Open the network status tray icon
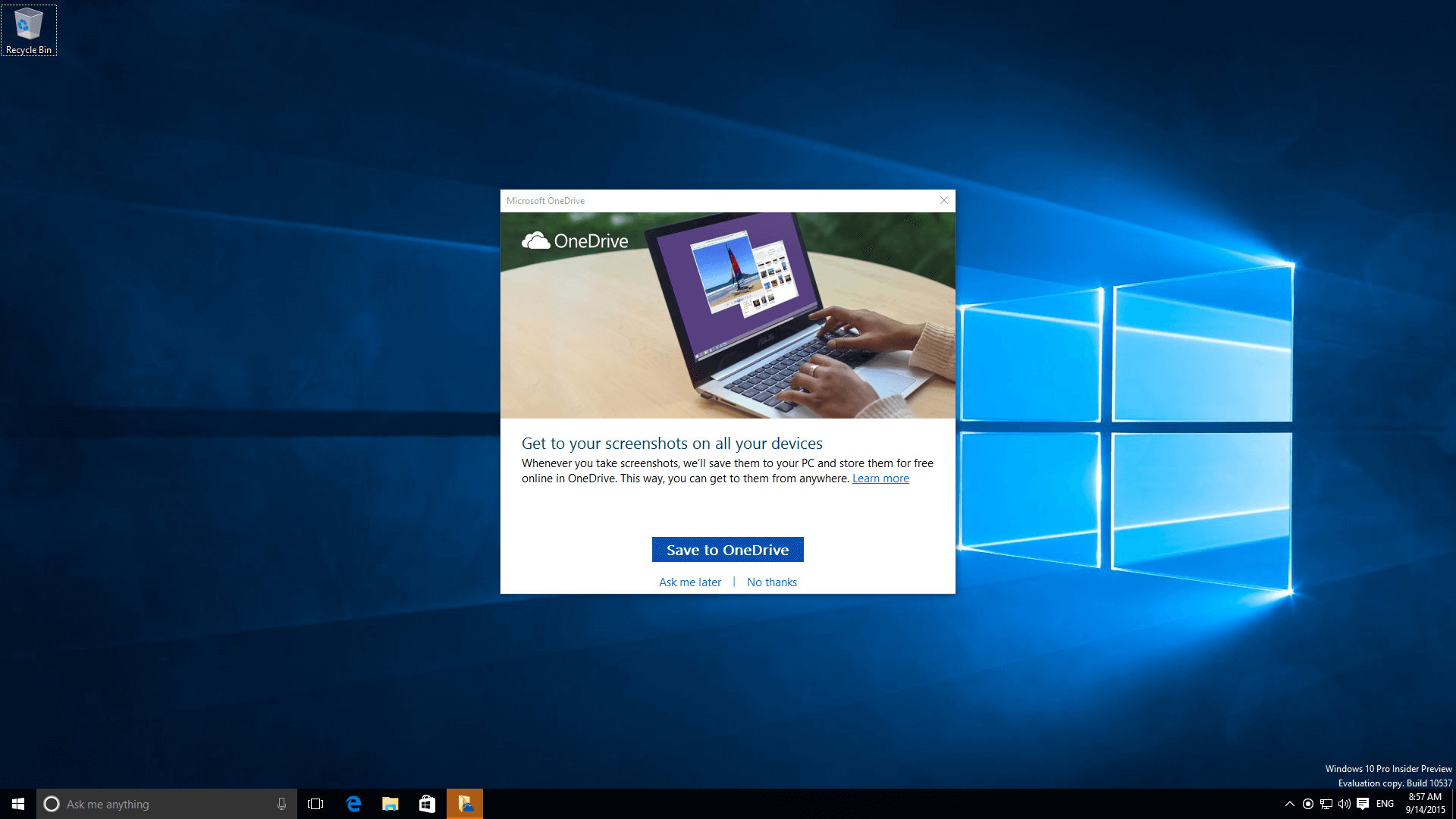 click(x=1326, y=804)
